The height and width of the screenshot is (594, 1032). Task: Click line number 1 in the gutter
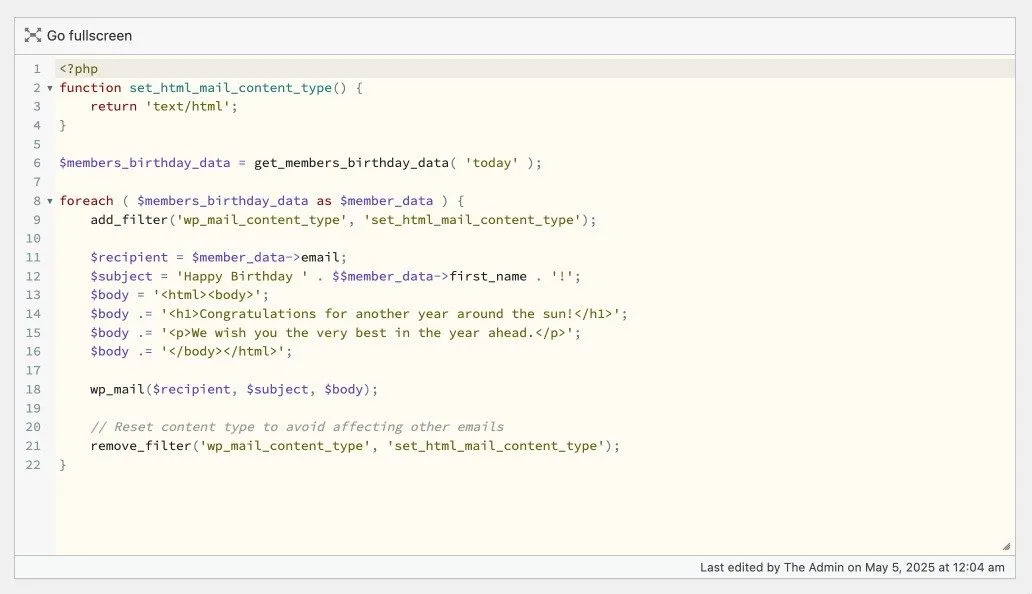(x=37, y=68)
